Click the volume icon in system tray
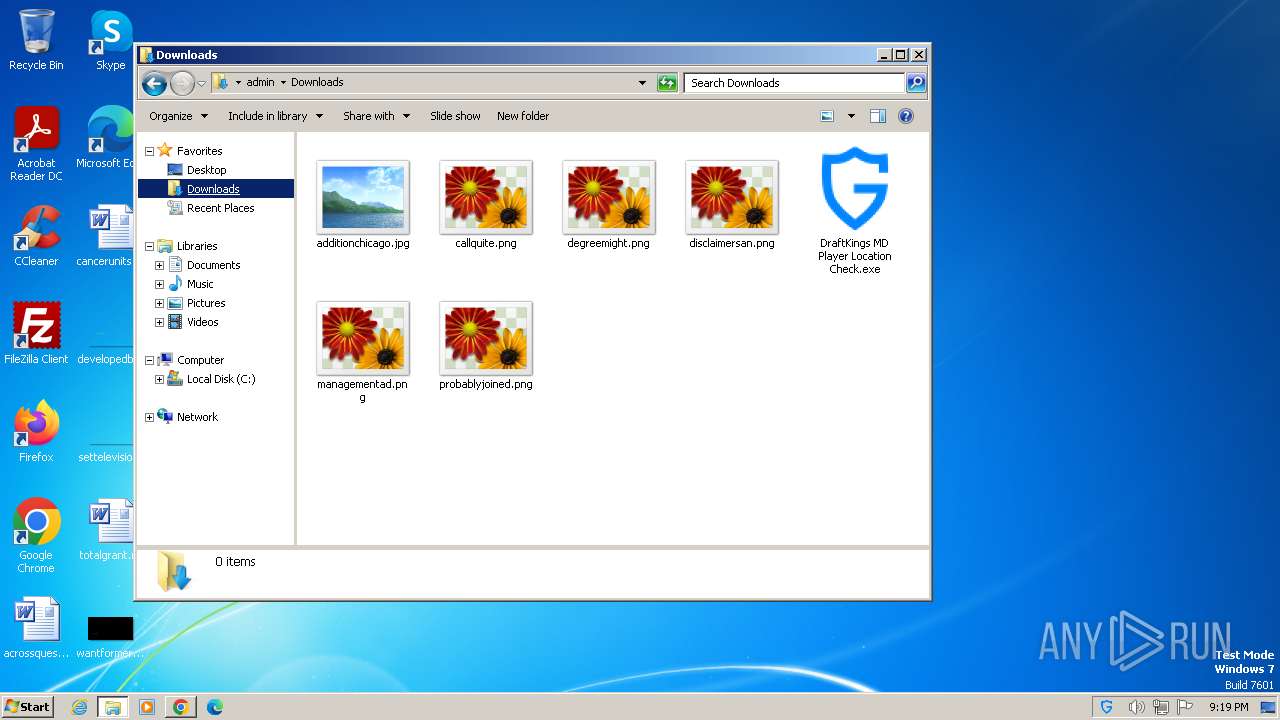 (x=1136, y=707)
